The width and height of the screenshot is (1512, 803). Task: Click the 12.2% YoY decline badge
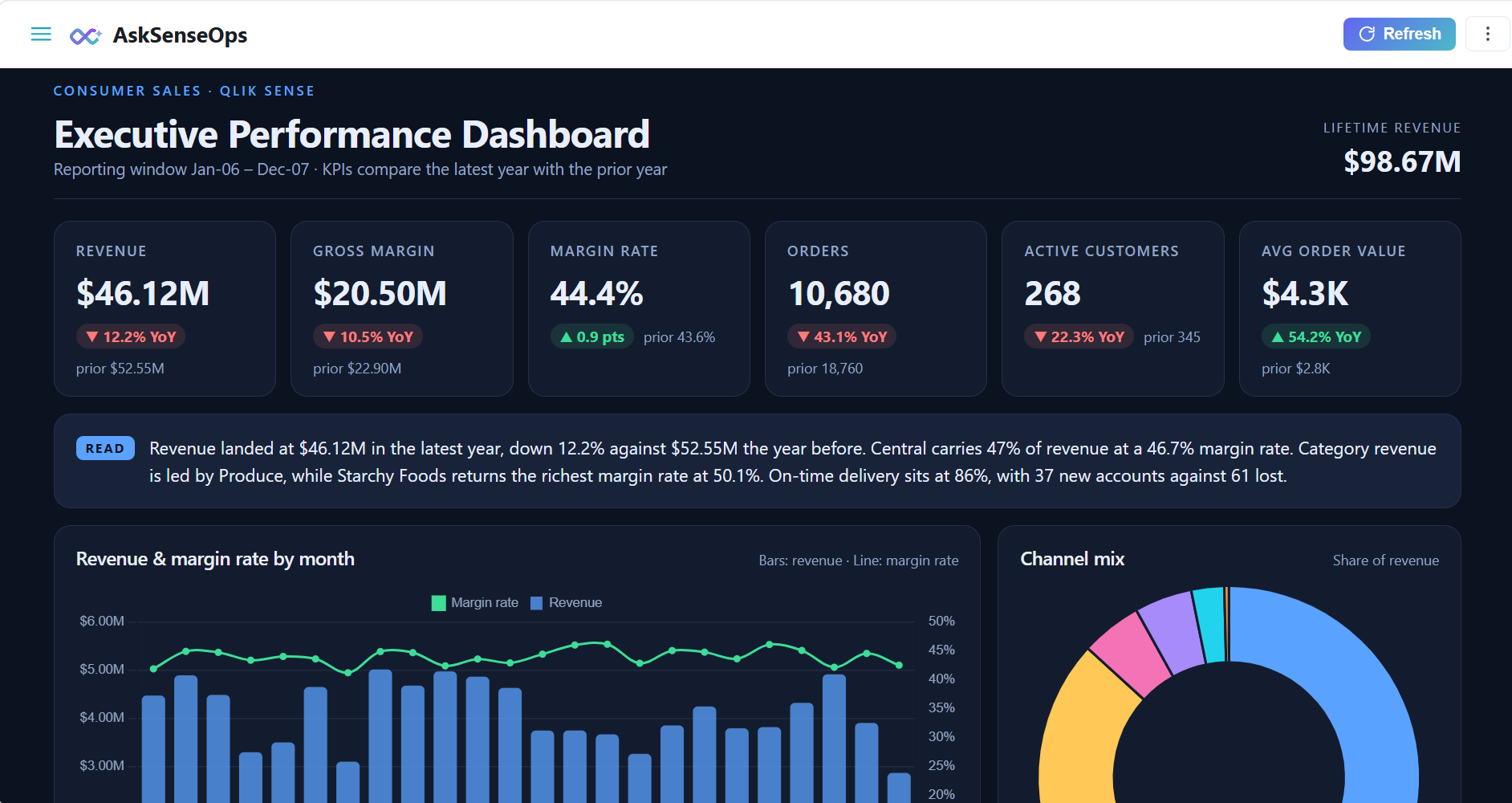tap(131, 336)
